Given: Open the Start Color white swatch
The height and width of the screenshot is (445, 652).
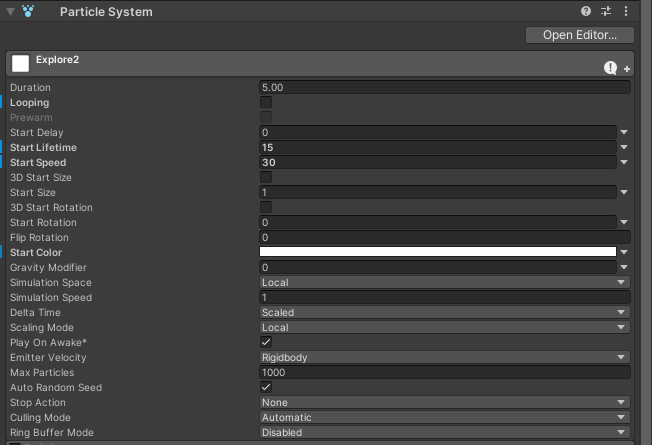Looking at the screenshot, I should tap(437, 252).
